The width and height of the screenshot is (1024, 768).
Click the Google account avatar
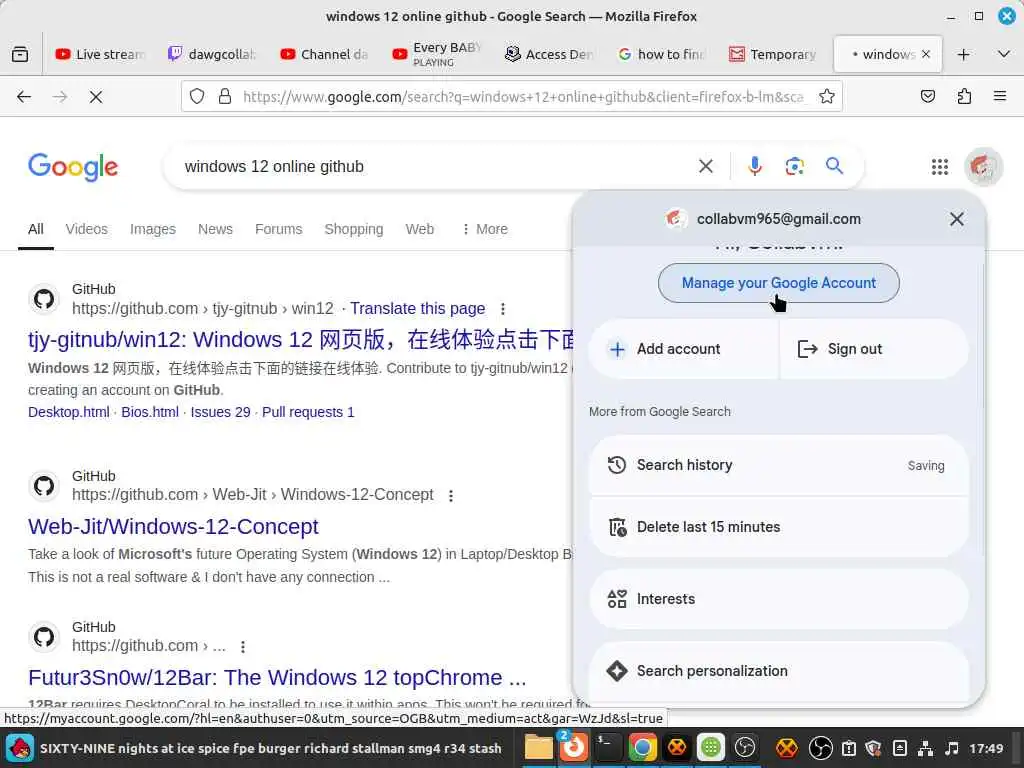pos(983,167)
